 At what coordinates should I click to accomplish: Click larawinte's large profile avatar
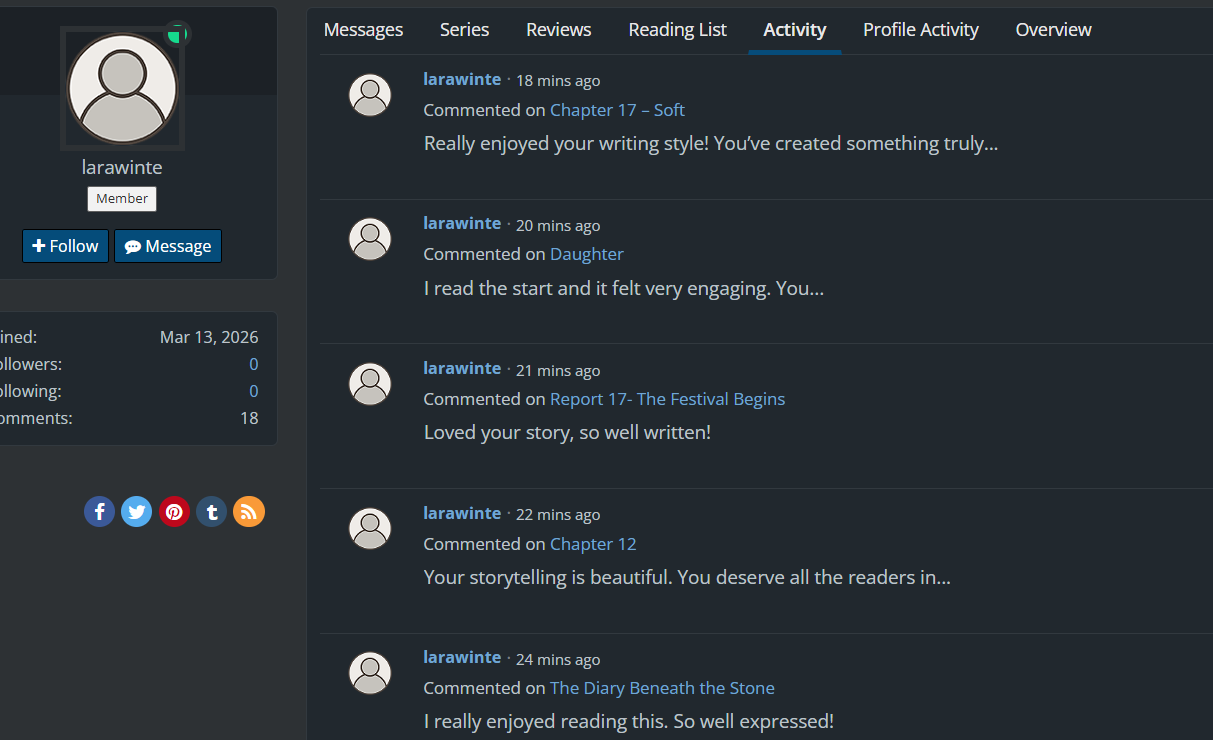coord(122,88)
